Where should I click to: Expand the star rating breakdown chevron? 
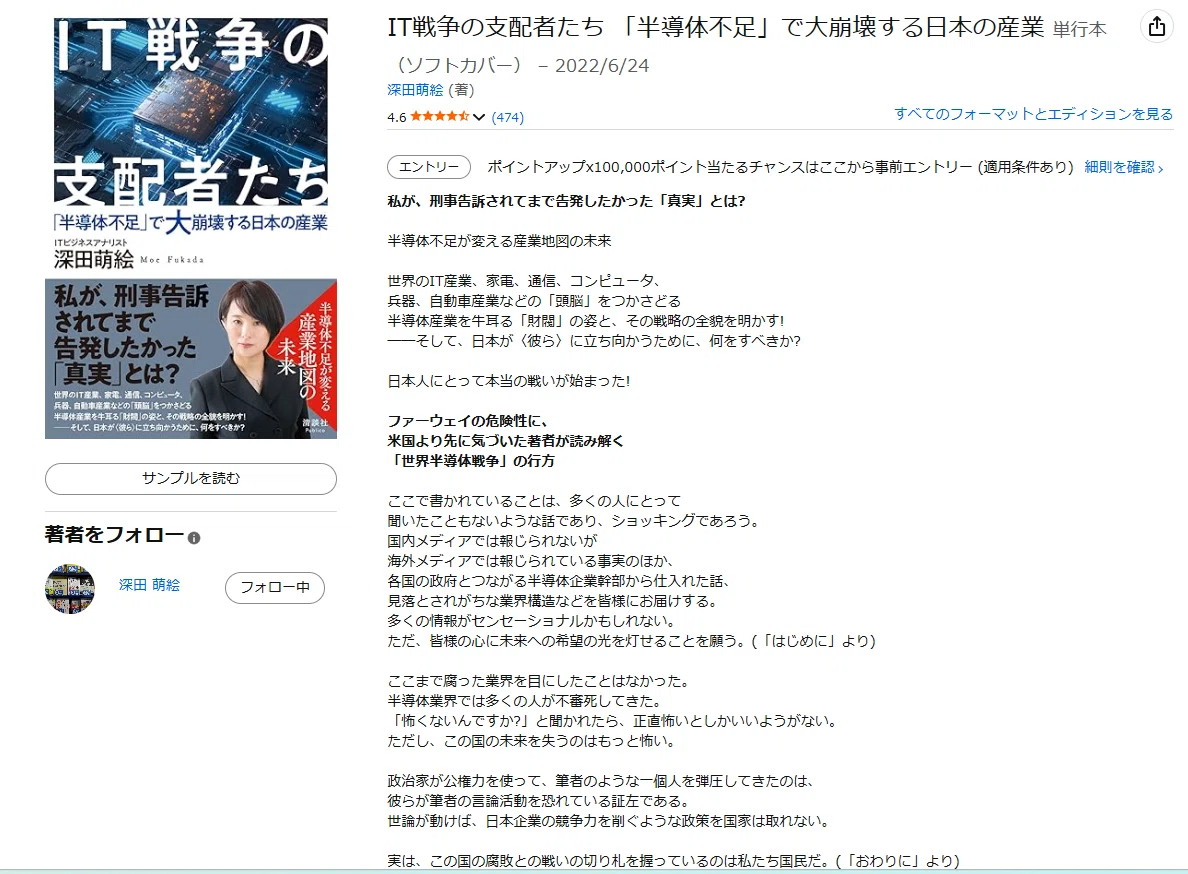[x=479, y=117]
